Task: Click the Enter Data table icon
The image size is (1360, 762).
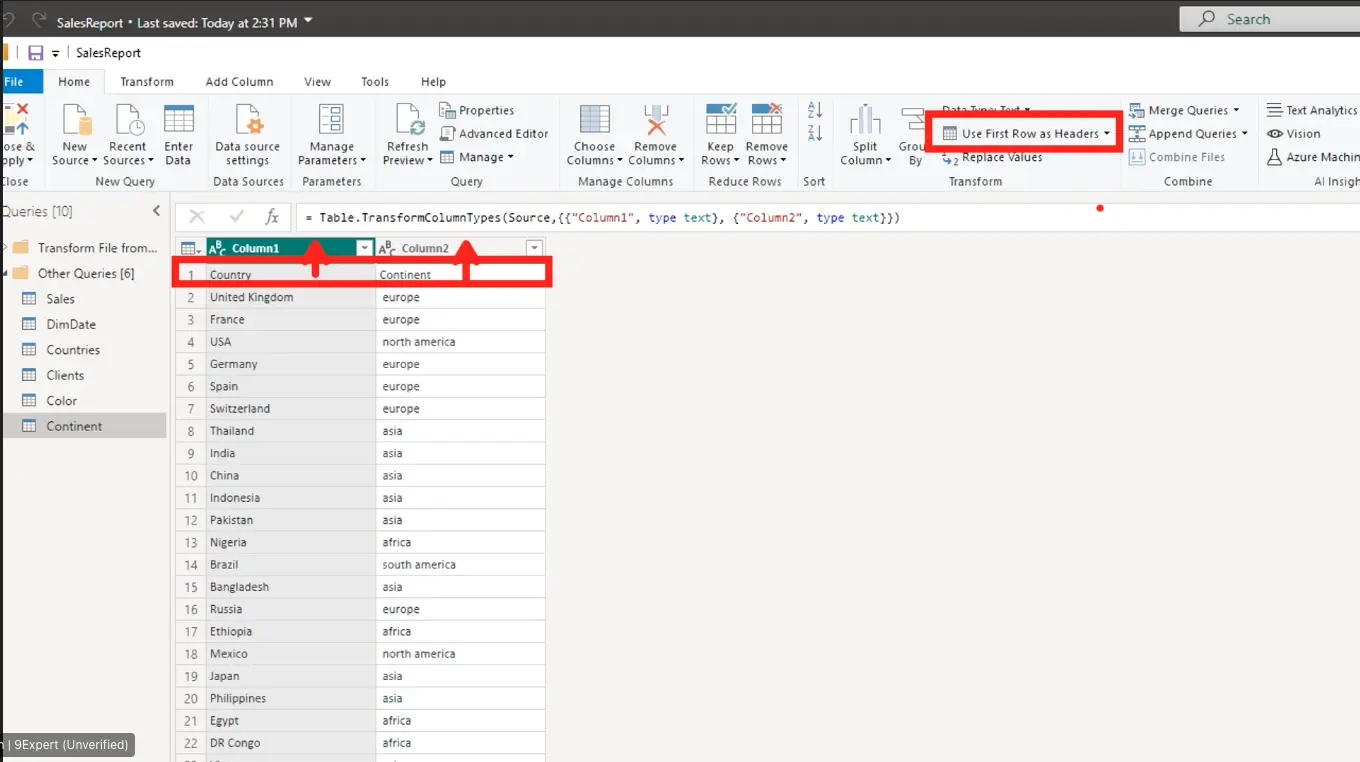Action: pyautogui.click(x=179, y=119)
